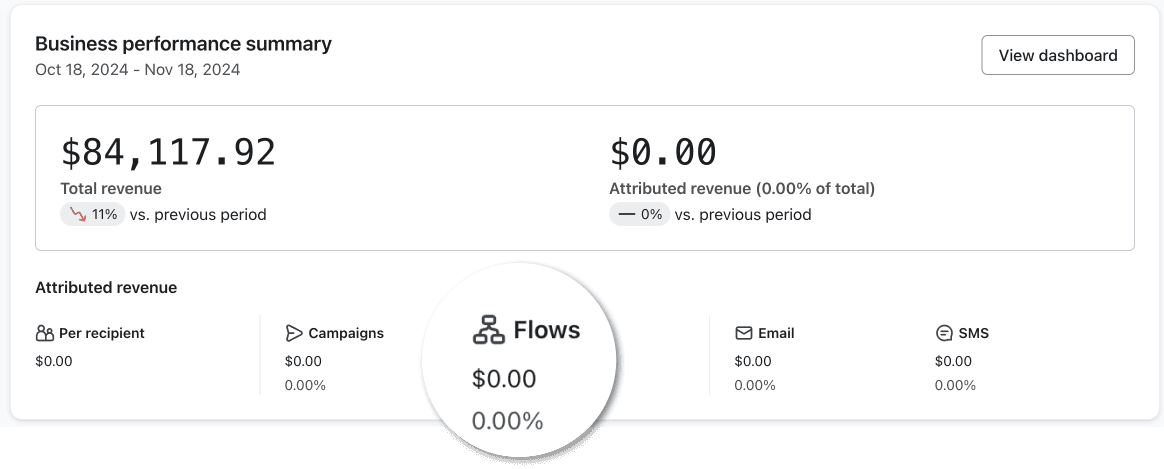The height and width of the screenshot is (469, 1164).
Task: Click the View dashboard button
Action: 1058,55
